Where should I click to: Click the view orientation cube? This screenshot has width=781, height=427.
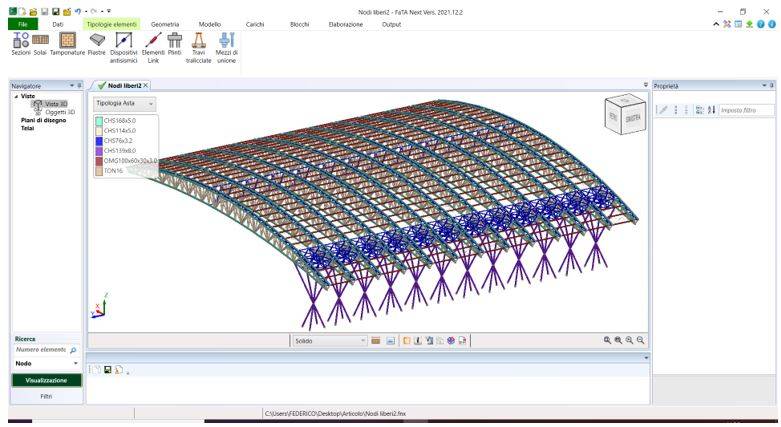click(625, 116)
